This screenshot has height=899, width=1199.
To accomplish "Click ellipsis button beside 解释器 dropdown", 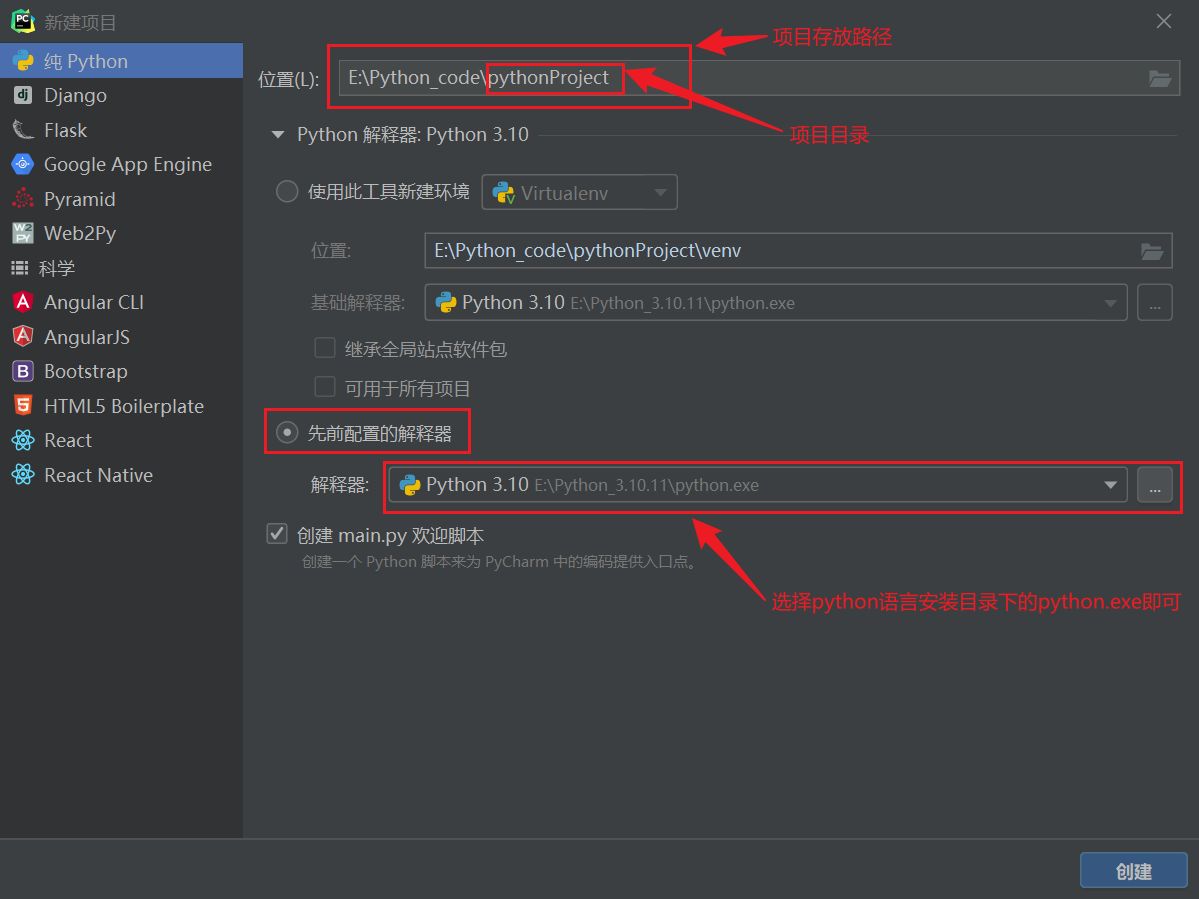I will pos(1155,485).
